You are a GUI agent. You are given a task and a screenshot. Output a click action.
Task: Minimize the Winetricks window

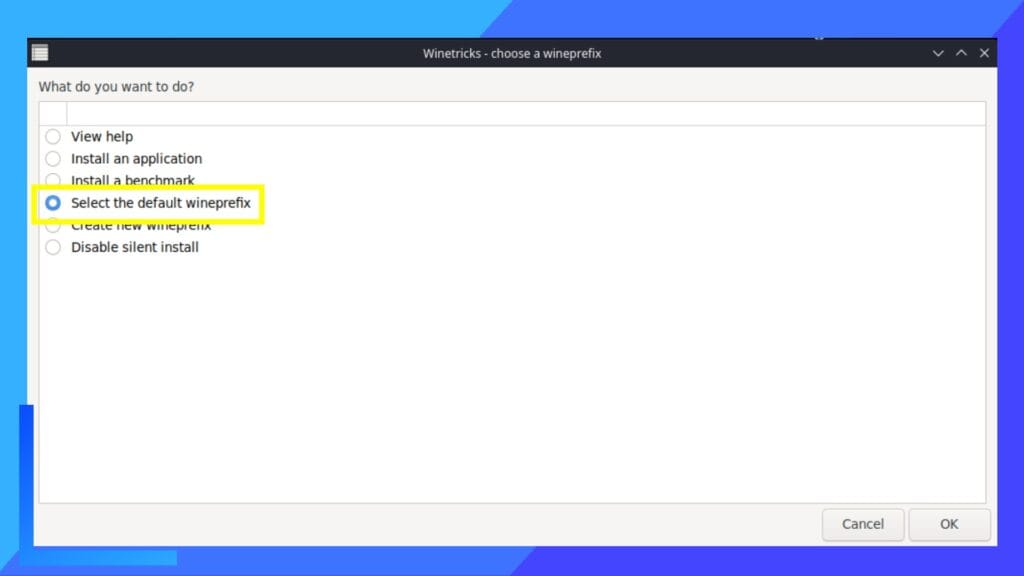click(938, 53)
